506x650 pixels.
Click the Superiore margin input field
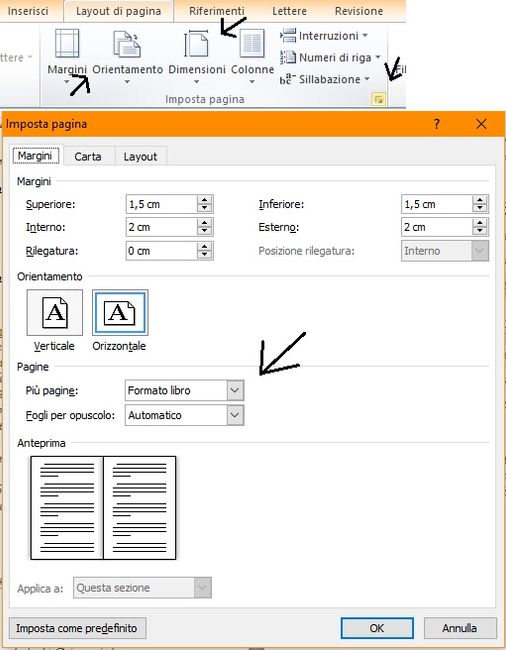[162, 204]
